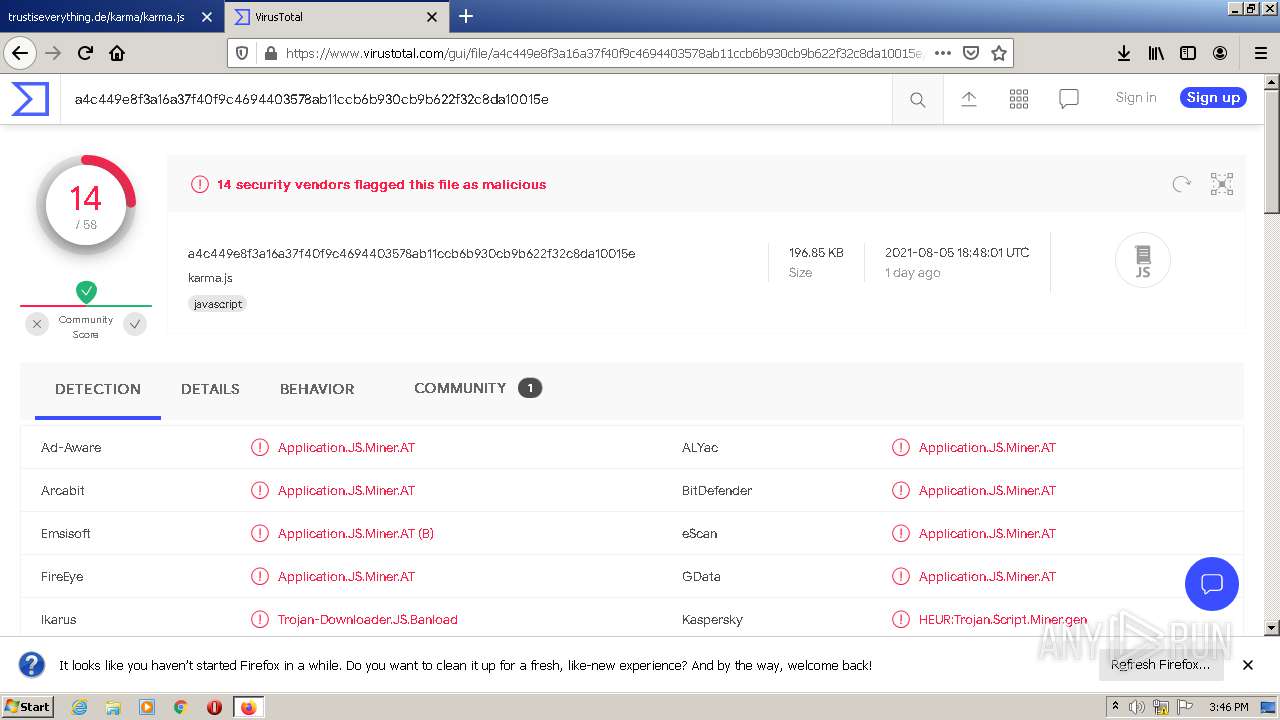Click the Sign up button
1280x720 pixels.
1213,97
